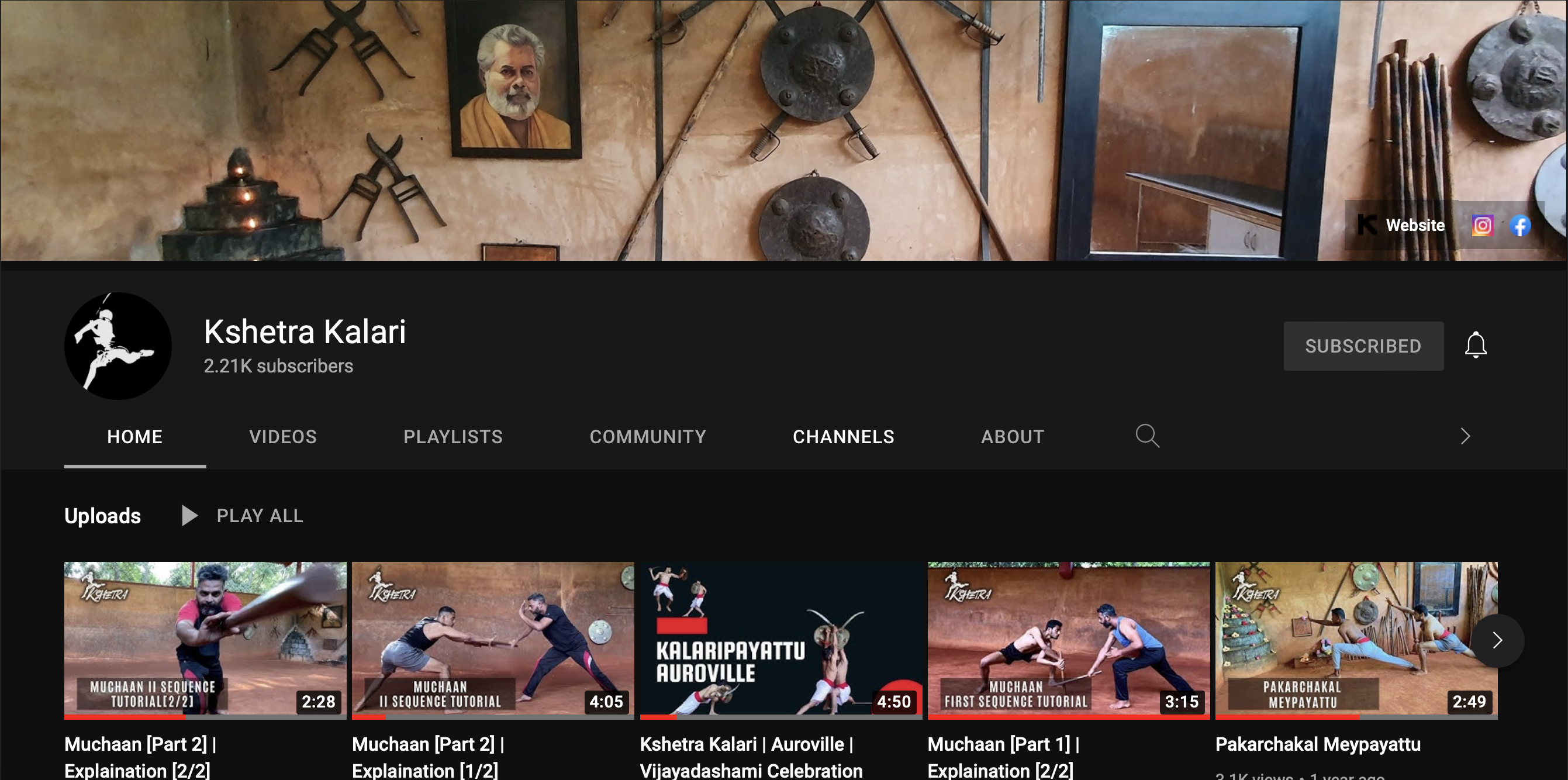Click the Muchaan First Sequence Tutorial thumbnail
The width and height of the screenshot is (1568, 780).
pyautogui.click(x=1068, y=638)
